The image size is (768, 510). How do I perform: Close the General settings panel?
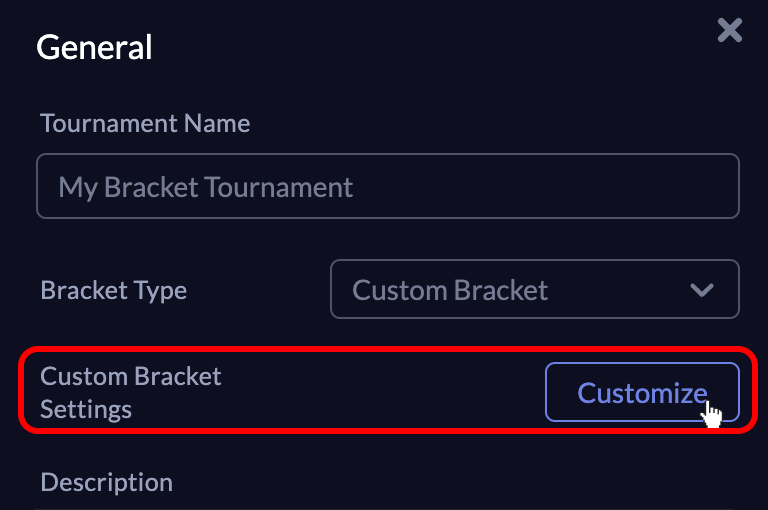tap(730, 30)
